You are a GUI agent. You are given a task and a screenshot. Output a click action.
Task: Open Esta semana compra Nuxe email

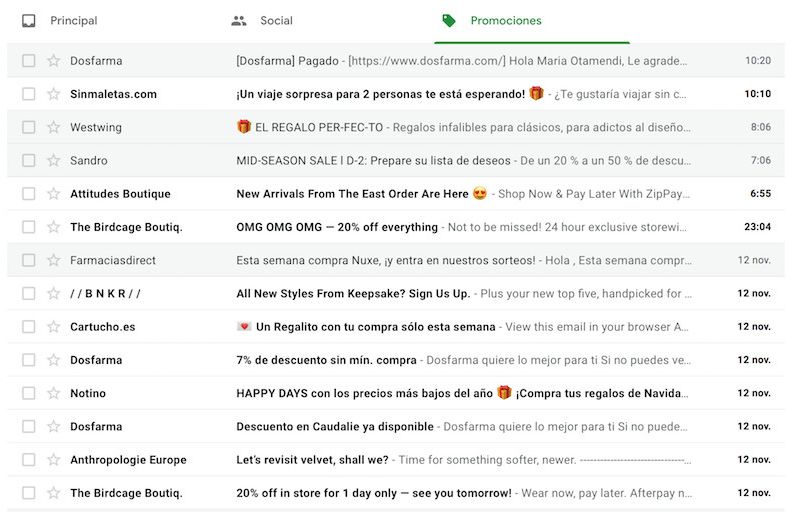click(x=386, y=260)
